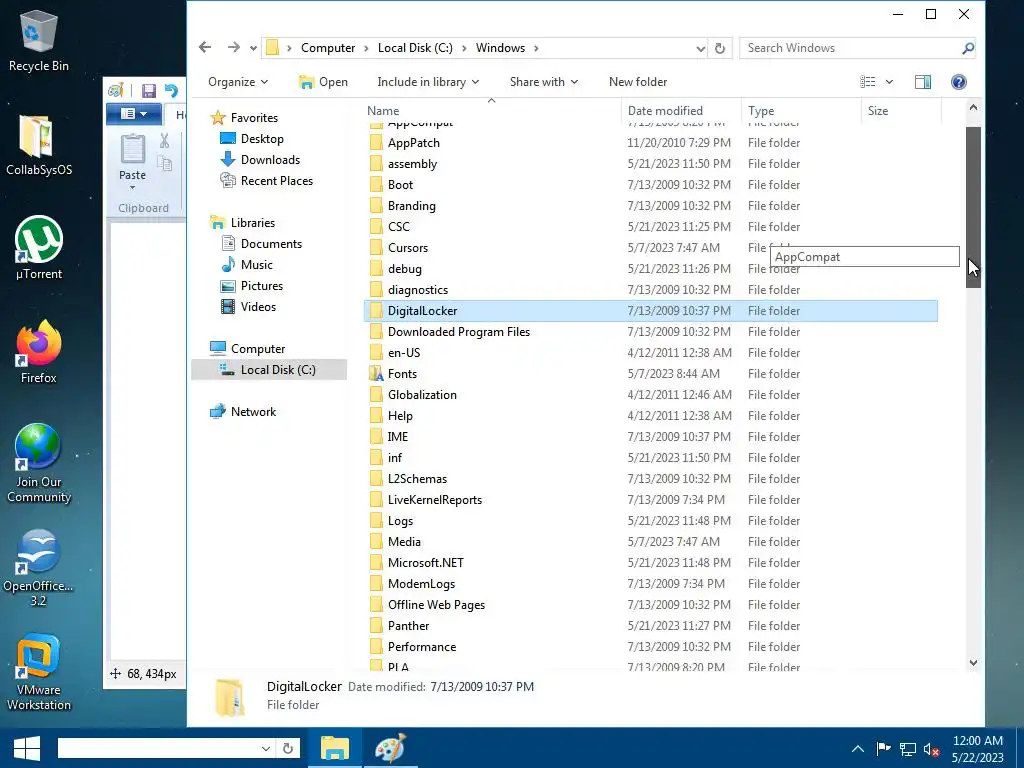Click the scrollbar up arrow in file list
This screenshot has height=768, width=1024.
[973, 107]
